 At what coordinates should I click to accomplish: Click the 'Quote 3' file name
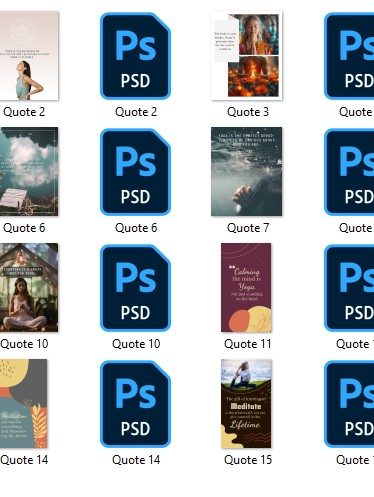pos(248,112)
